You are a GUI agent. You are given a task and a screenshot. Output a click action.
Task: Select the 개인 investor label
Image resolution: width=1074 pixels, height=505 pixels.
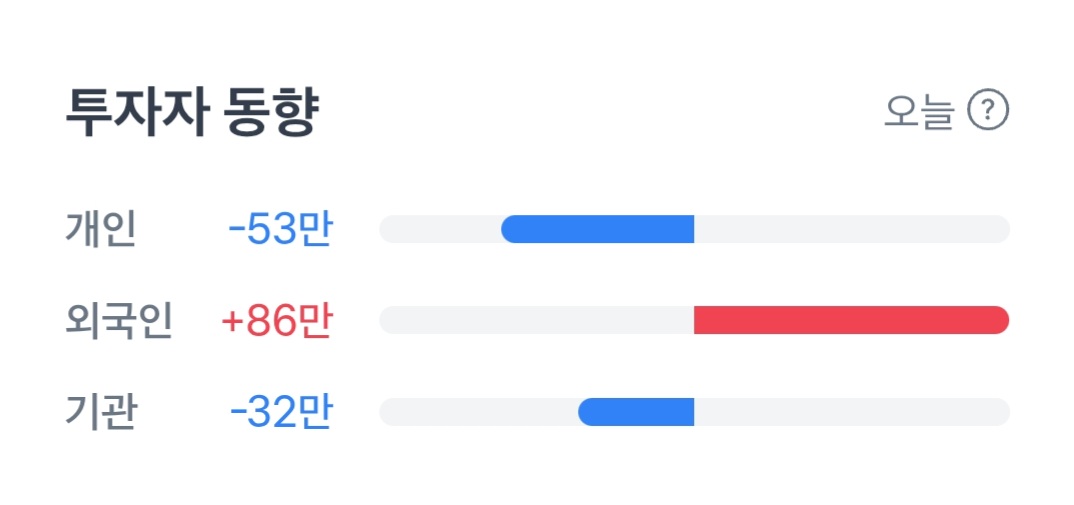tap(101, 230)
